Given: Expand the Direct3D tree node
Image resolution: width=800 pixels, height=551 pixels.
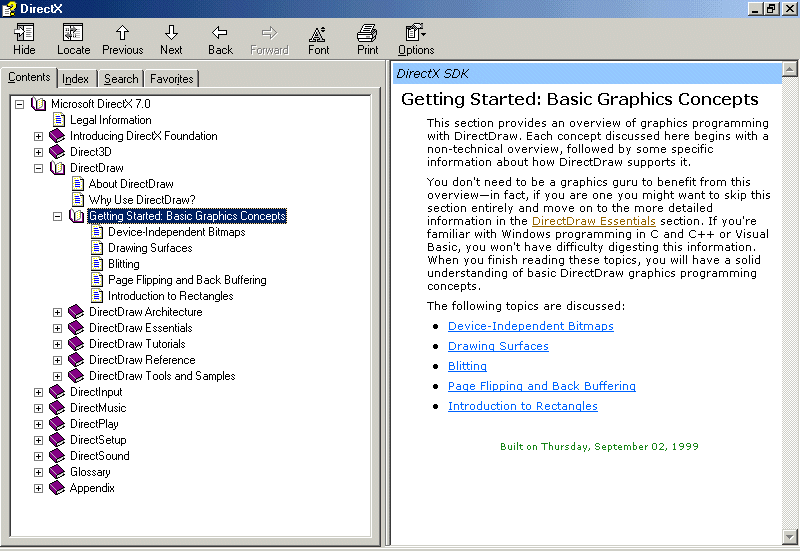Looking at the screenshot, I should (x=39, y=152).
